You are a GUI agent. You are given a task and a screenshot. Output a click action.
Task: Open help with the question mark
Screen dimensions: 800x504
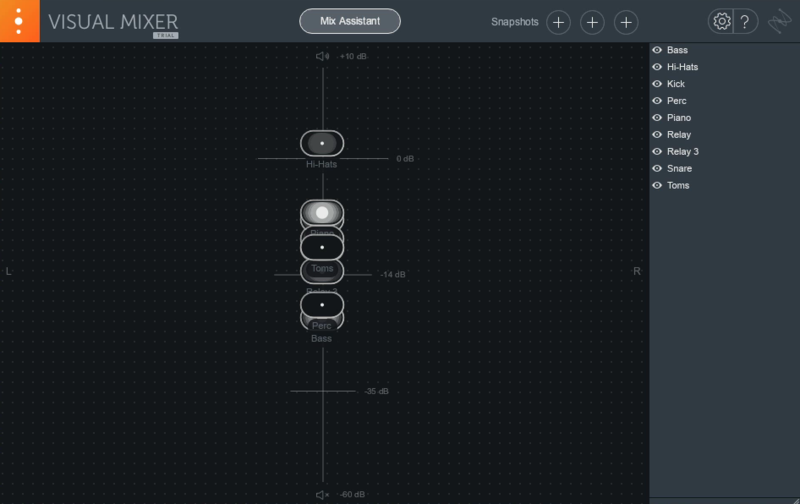[745, 21]
